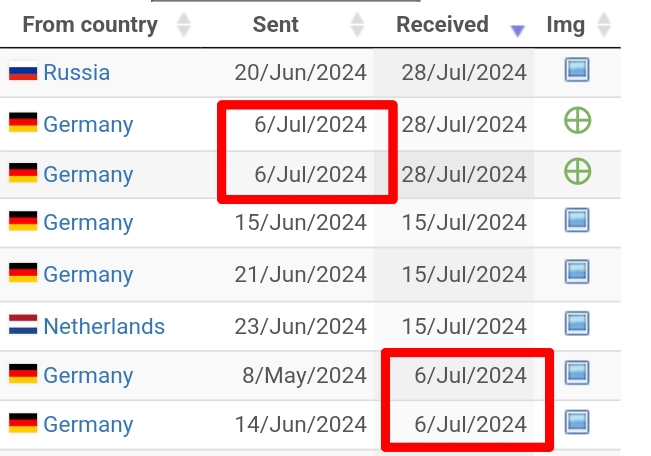Open the Russia country link
The width and height of the screenshot is (651, 456).
pos(77,72)
